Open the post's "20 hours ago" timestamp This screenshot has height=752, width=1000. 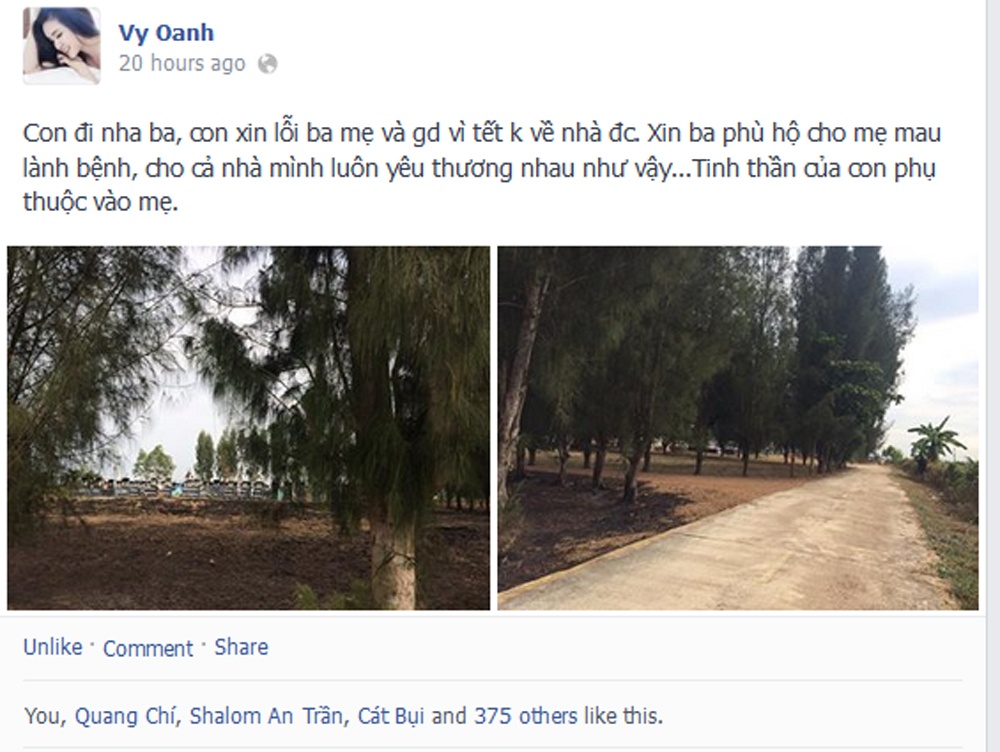tap(182, 63)
